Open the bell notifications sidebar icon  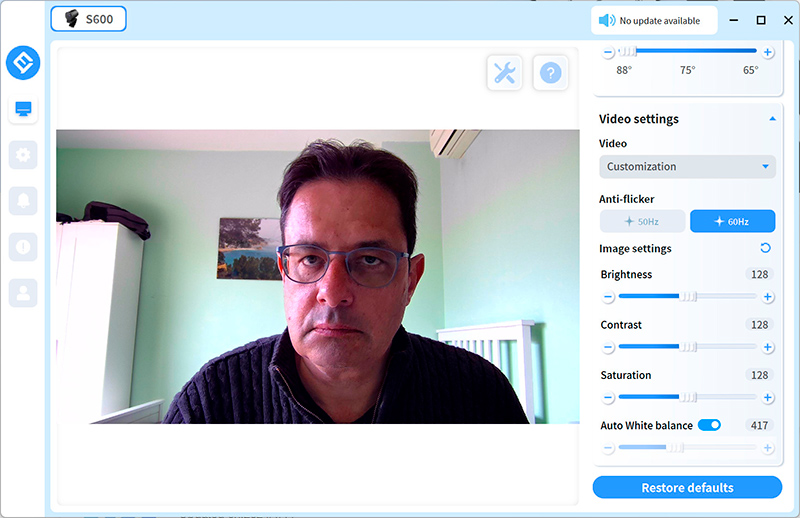click(x=23, y=200)
